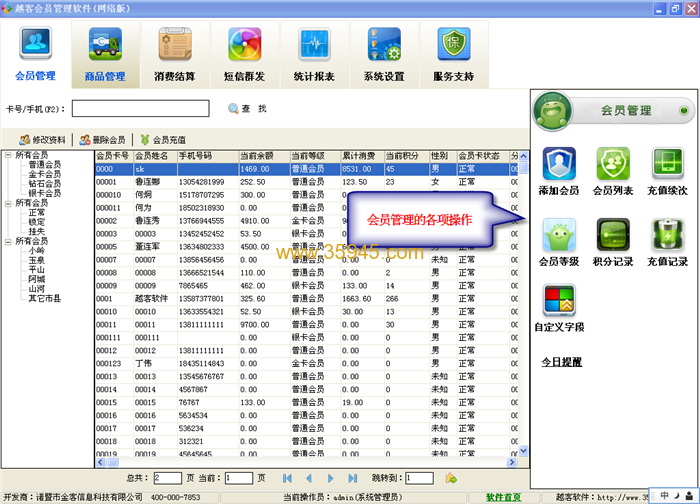Click the 积分记录 icon
Viewport: 700px width, 504px height.
pos(613,235)
